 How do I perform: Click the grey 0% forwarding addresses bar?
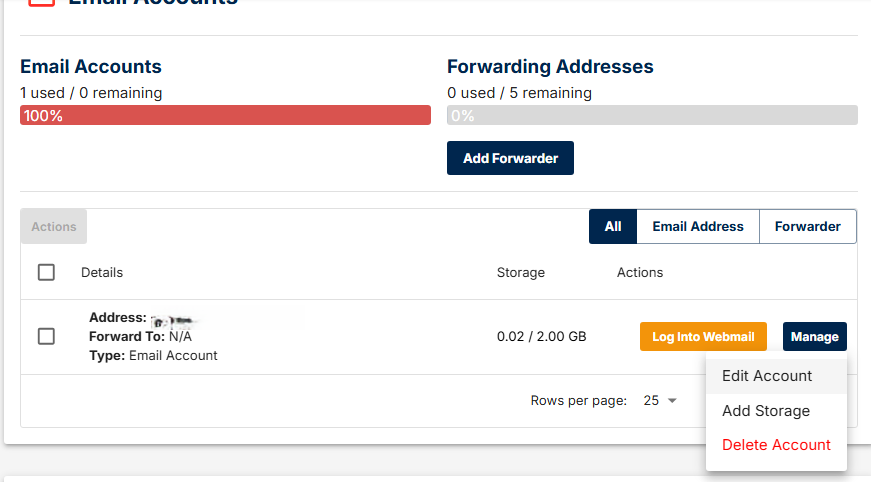tap(652, 115)
